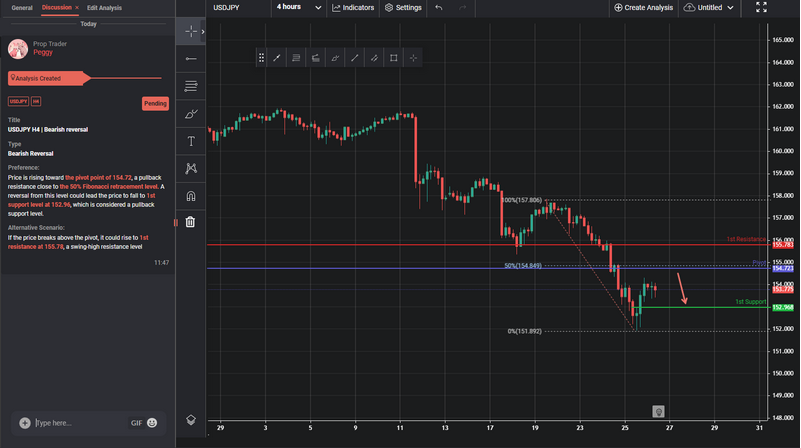
Task: Click the Analysis Created banner
Action: click(49, 78)
